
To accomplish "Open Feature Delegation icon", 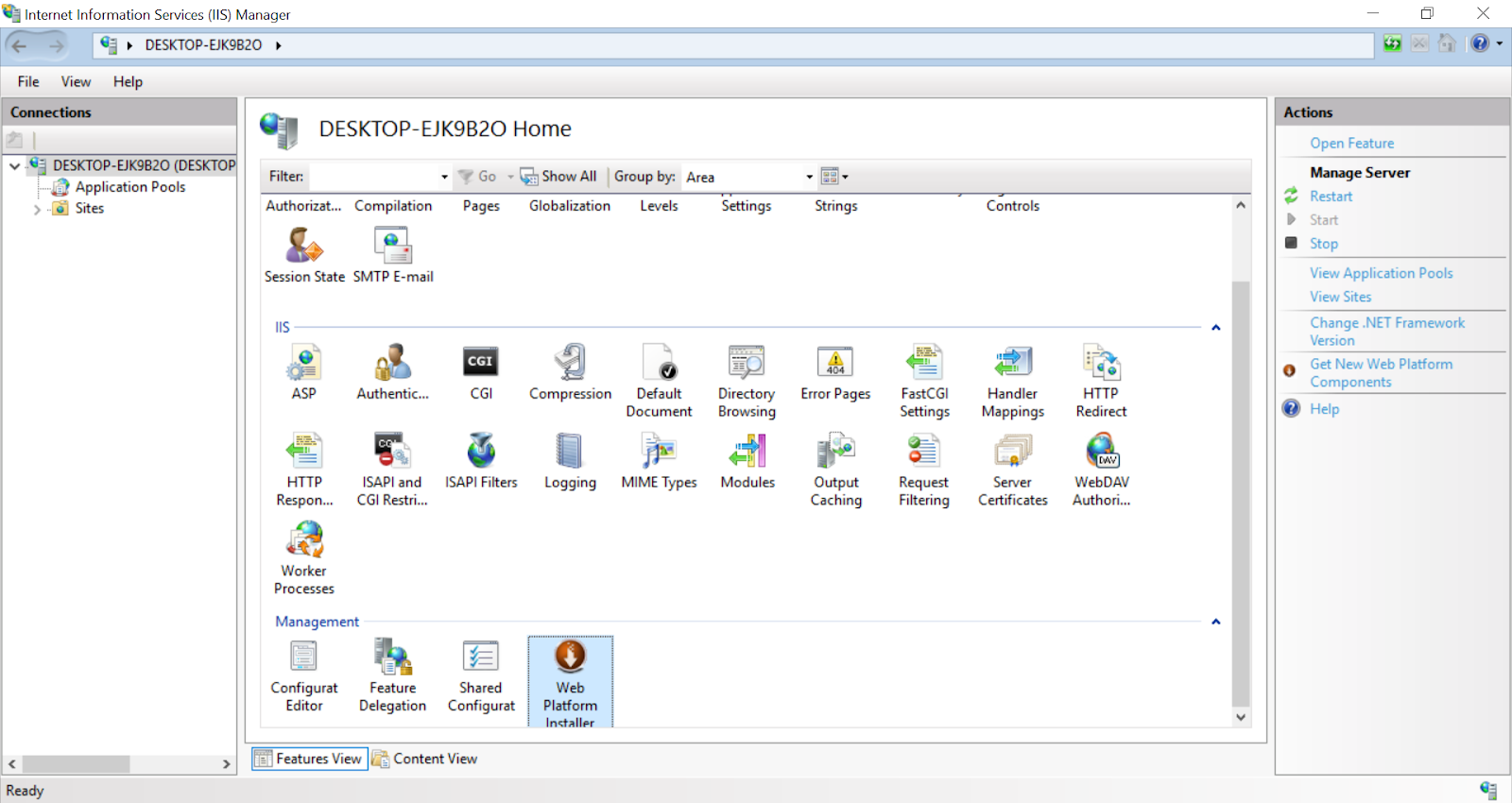I will 392,675.
